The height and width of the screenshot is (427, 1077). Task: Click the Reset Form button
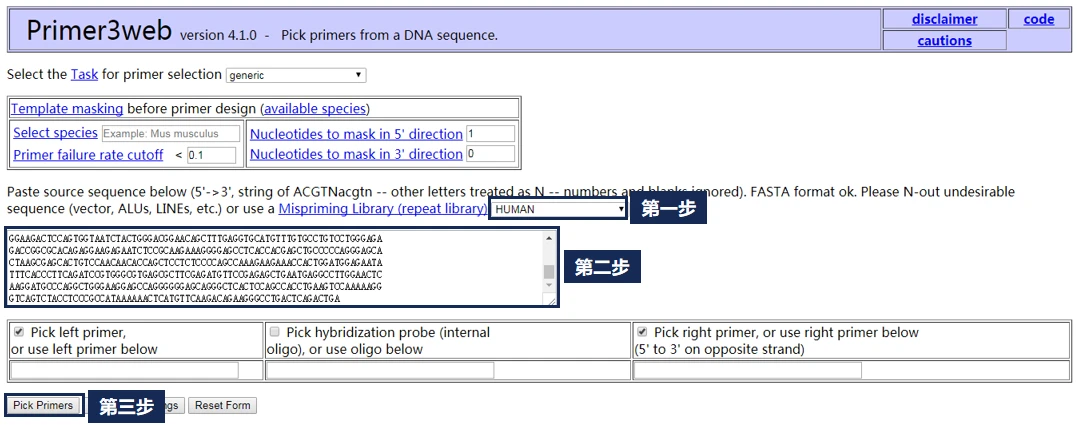tap(222, 405)
